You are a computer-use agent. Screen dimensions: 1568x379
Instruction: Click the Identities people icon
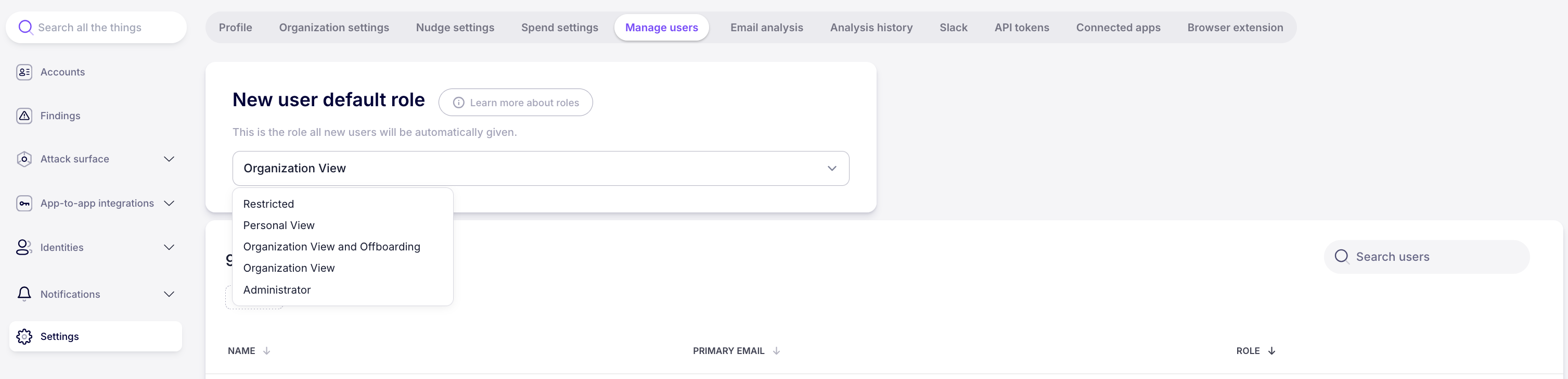(x=24, y=247)
